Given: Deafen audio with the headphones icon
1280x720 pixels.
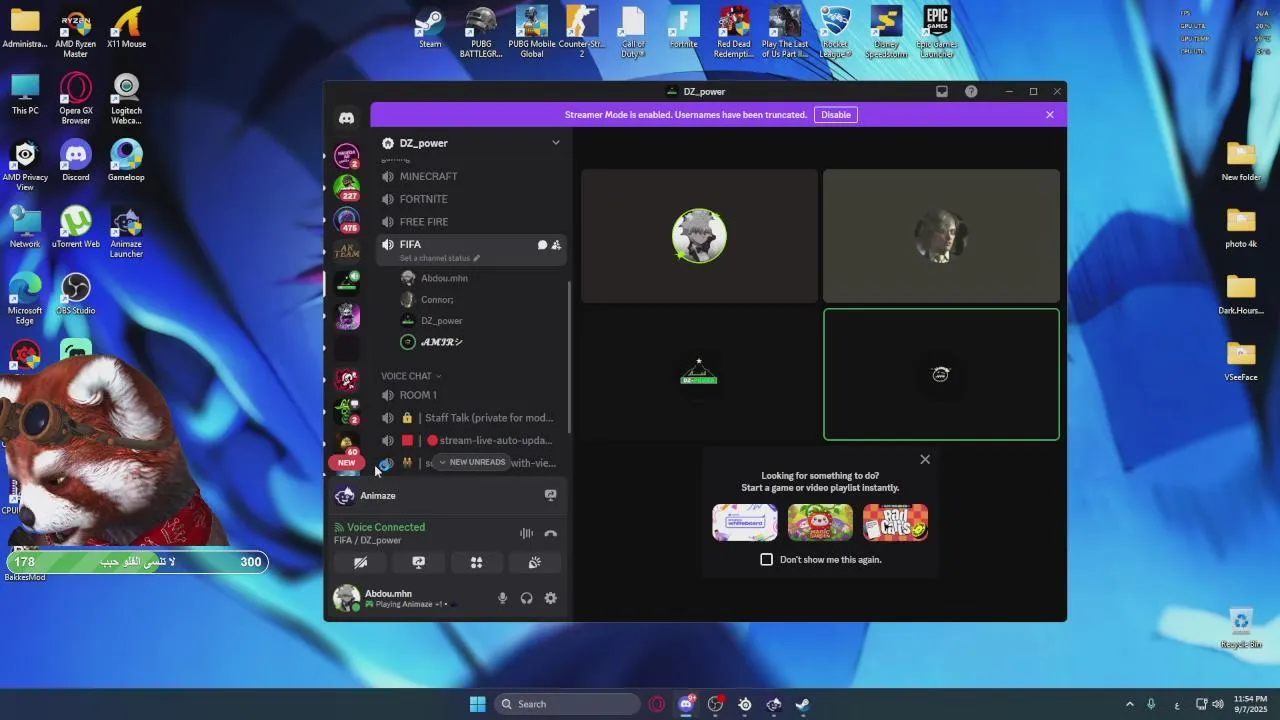Looking at the screenshot, I should 527,598.
